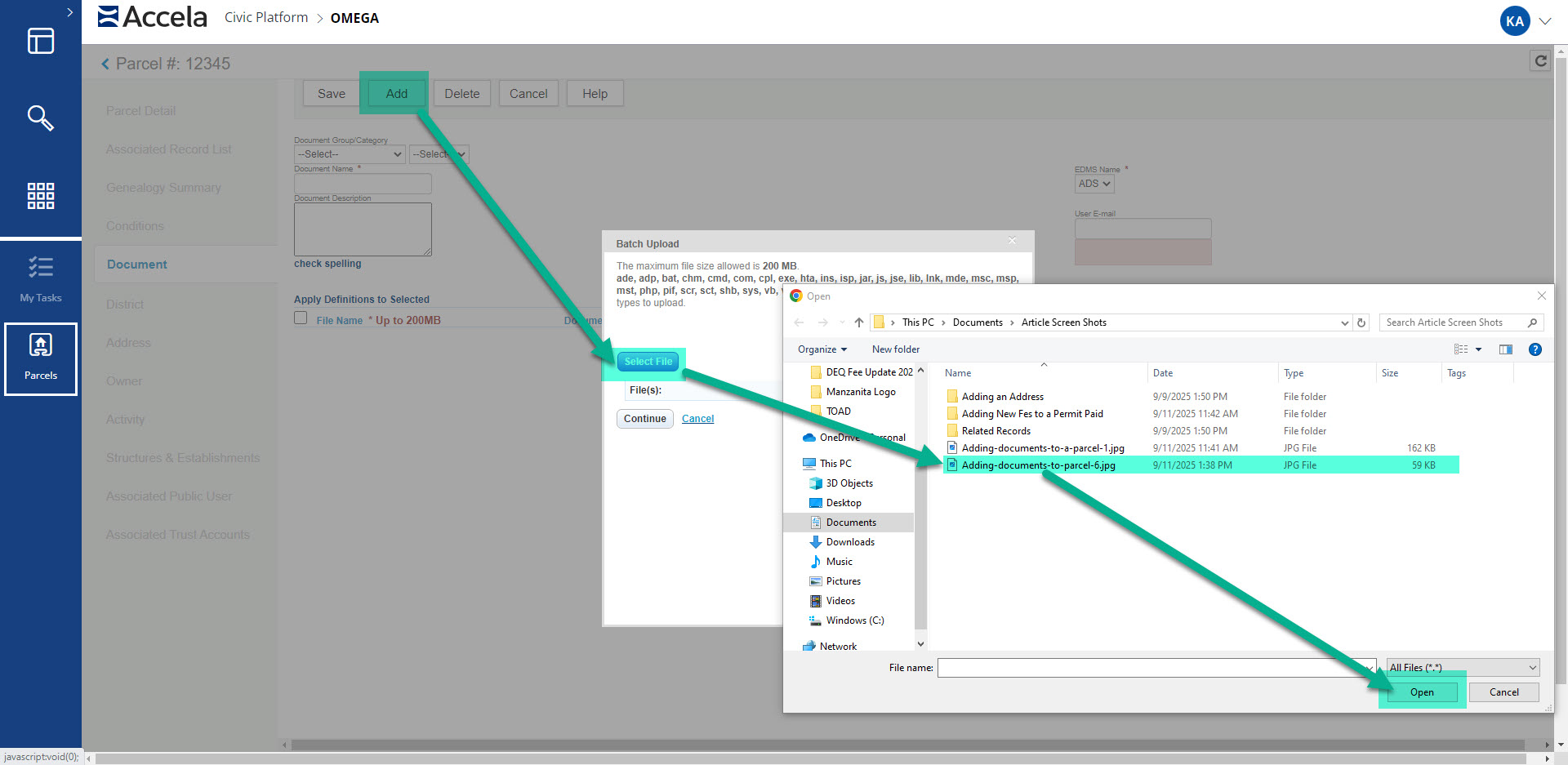Click the File name input field
The image size is (1568, 765).
[1151, 668]
